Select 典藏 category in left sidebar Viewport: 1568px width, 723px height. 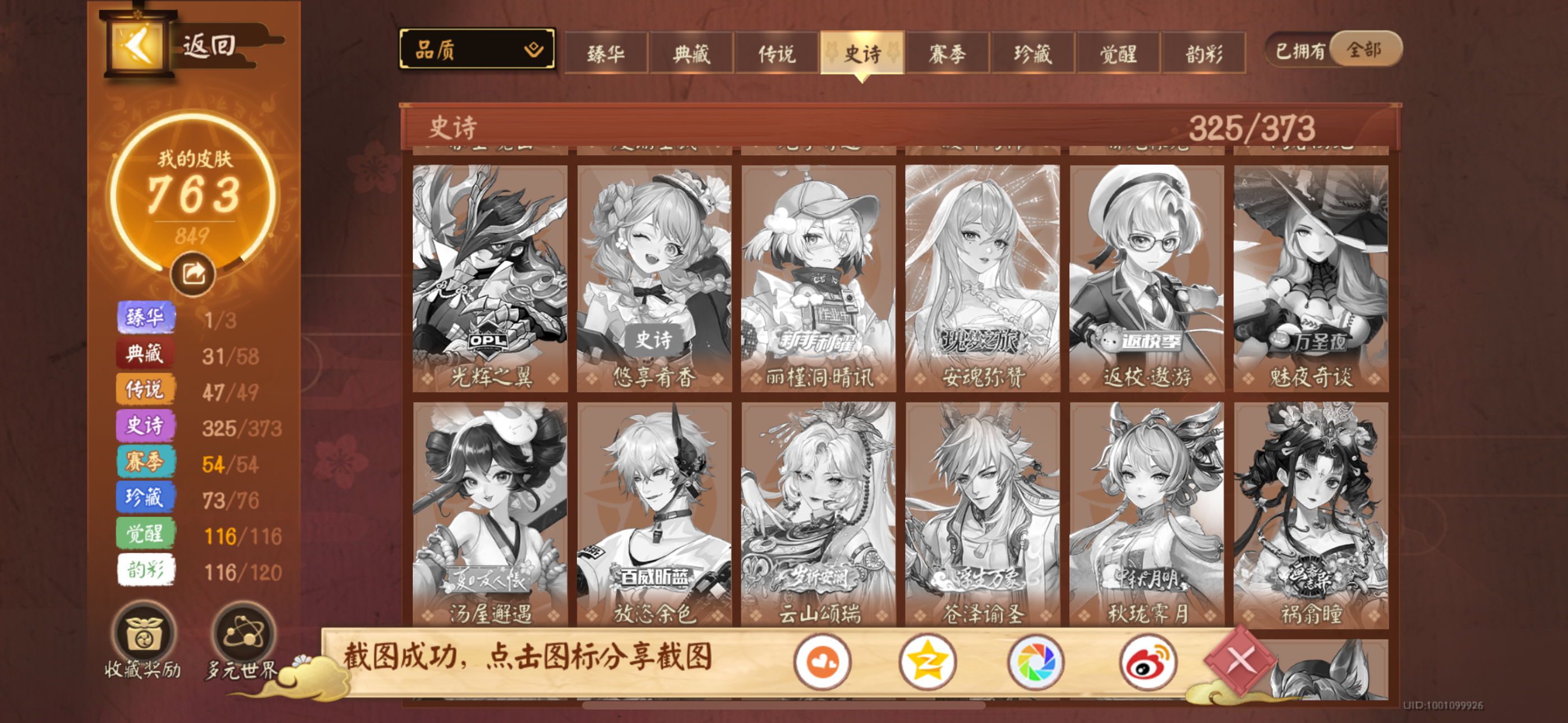tap(145, 354)
